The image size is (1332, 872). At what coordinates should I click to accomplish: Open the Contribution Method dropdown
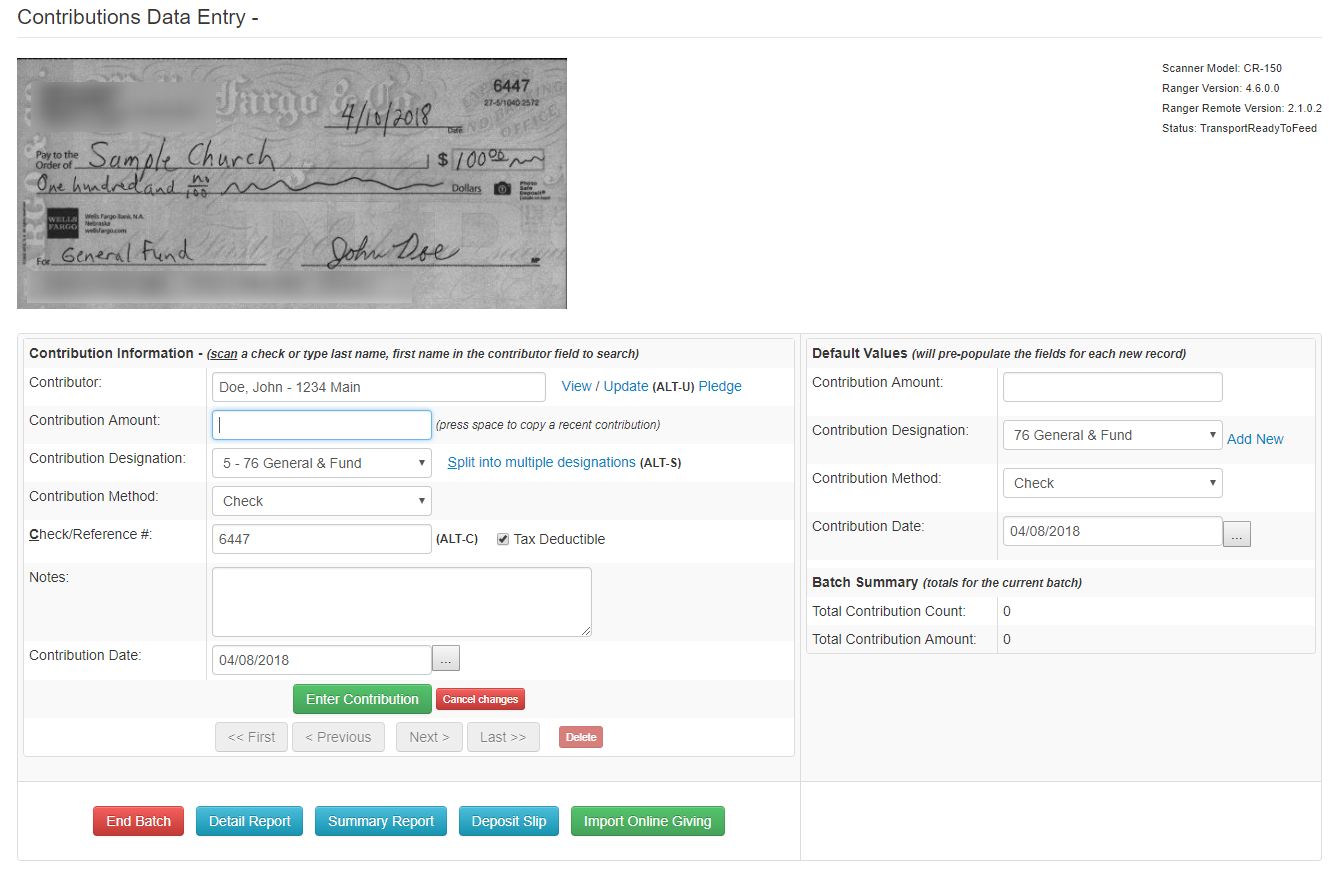coord(321,500)
